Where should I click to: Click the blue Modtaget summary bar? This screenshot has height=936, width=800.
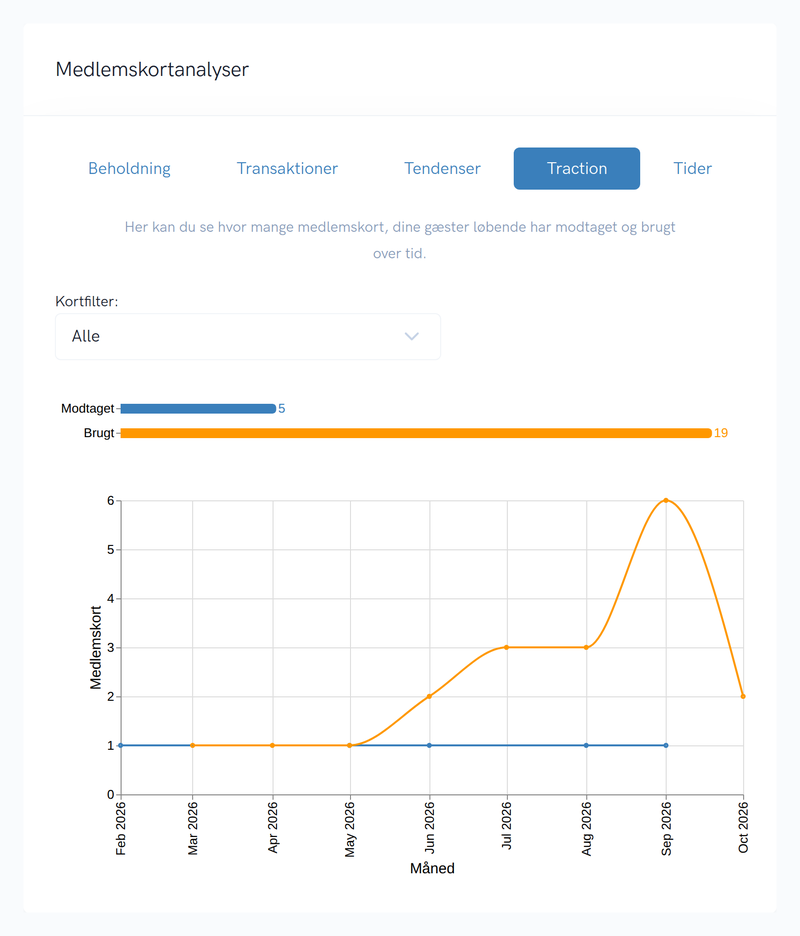[x=198, y=409]
